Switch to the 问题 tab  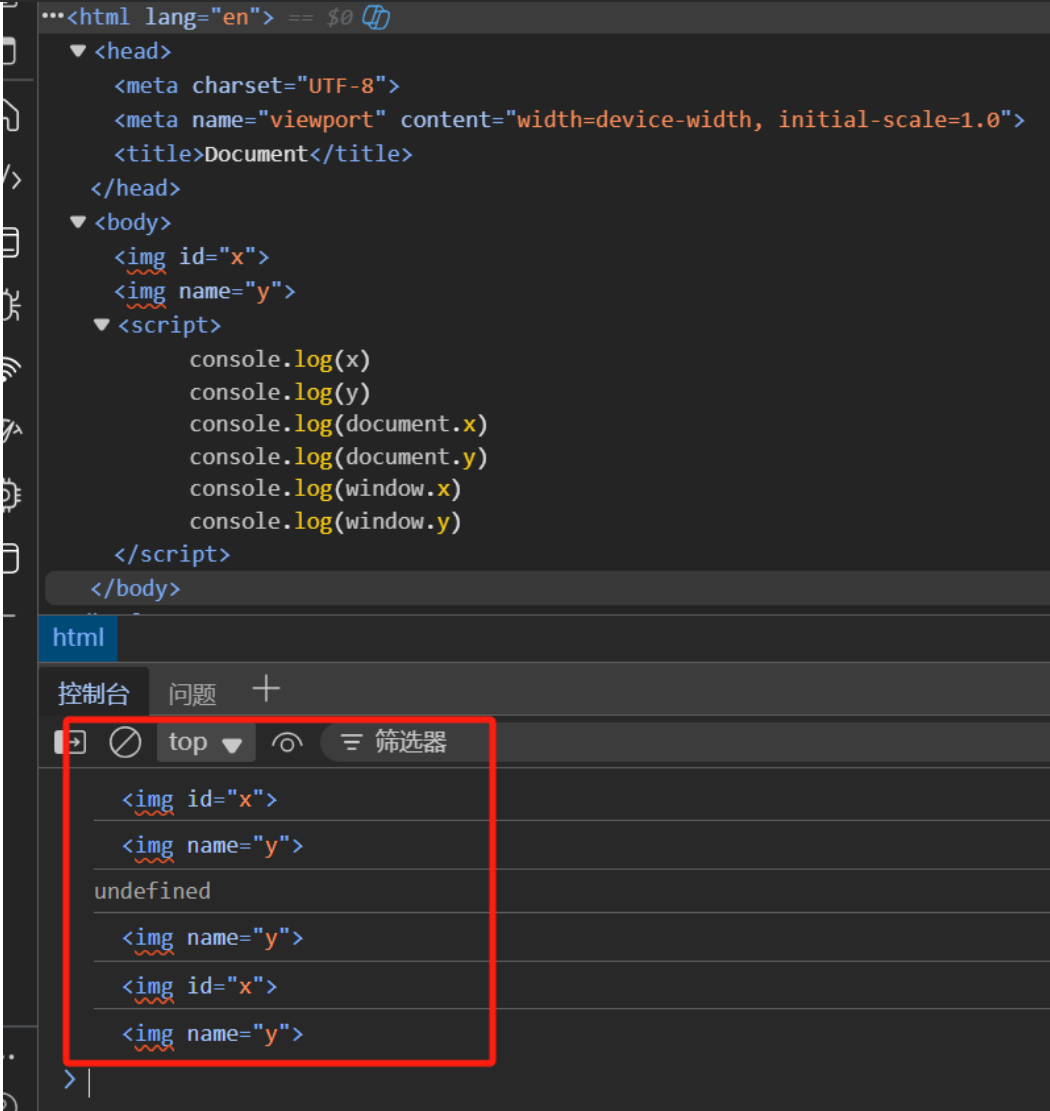point(192,693)
